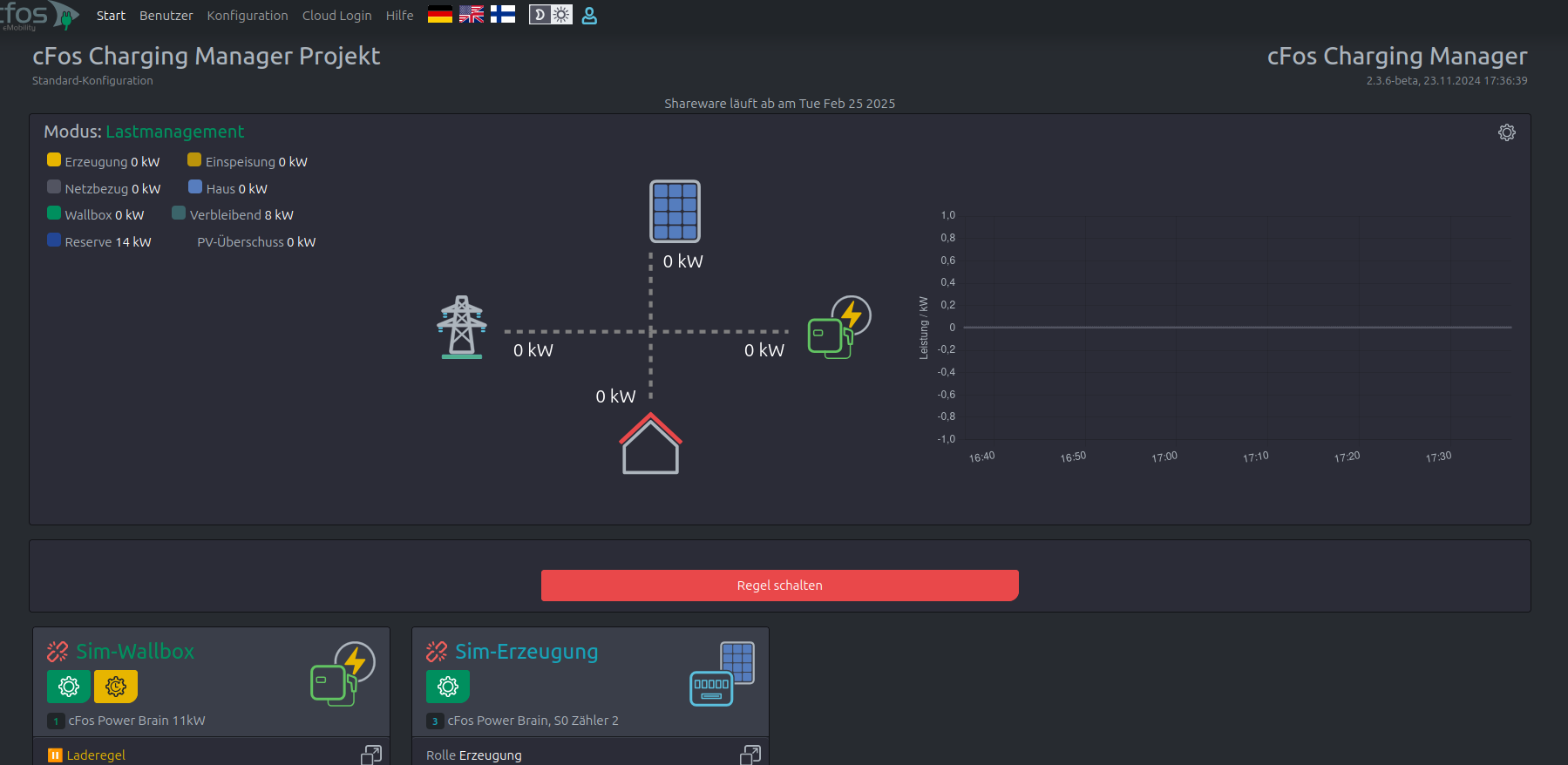Click the Lastmanagement mode link
Image resolution: width=1568 pixels, height=765 pixels.
[175, 132]
